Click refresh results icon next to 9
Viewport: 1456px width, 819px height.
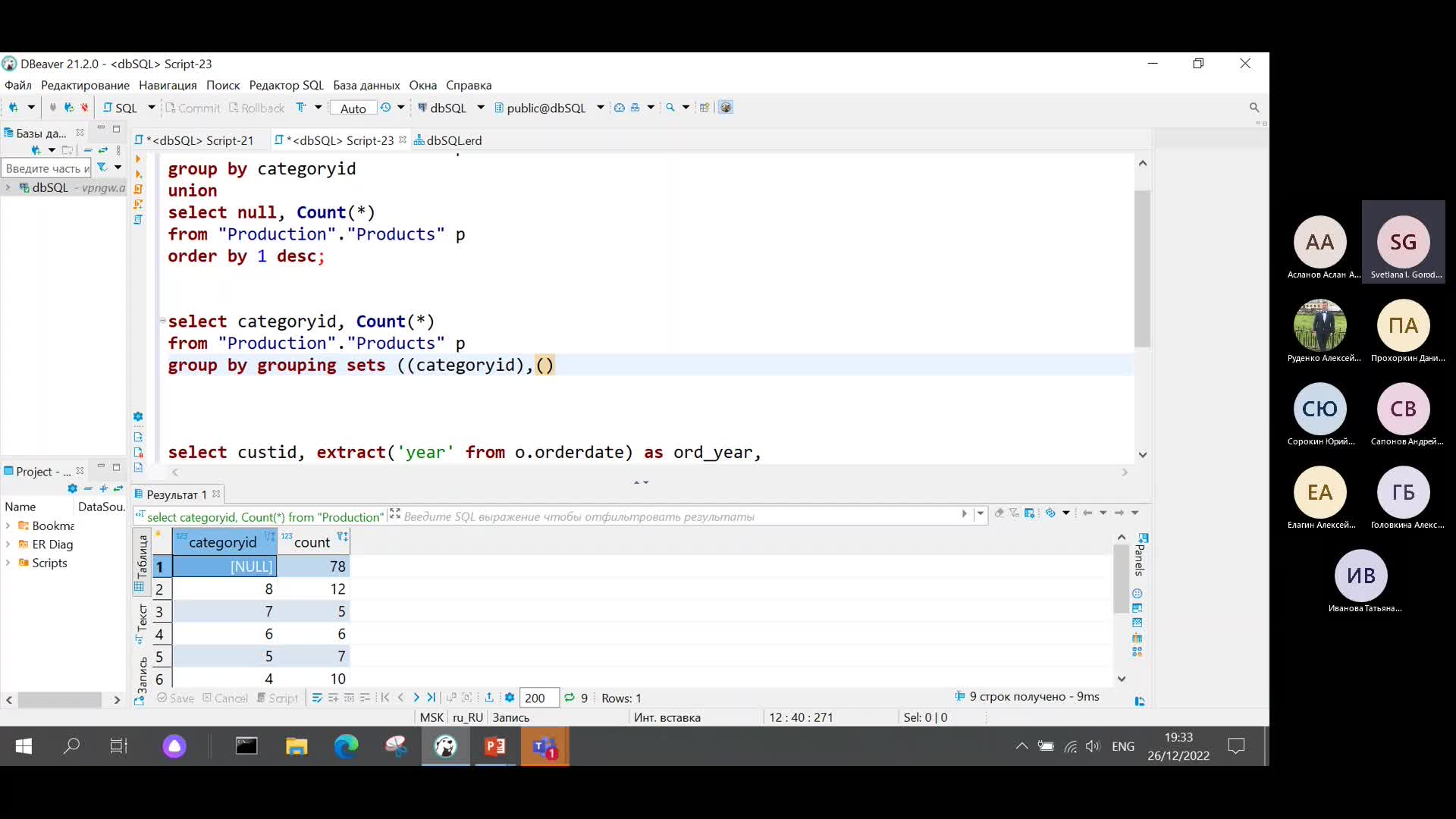click(570, 698)
